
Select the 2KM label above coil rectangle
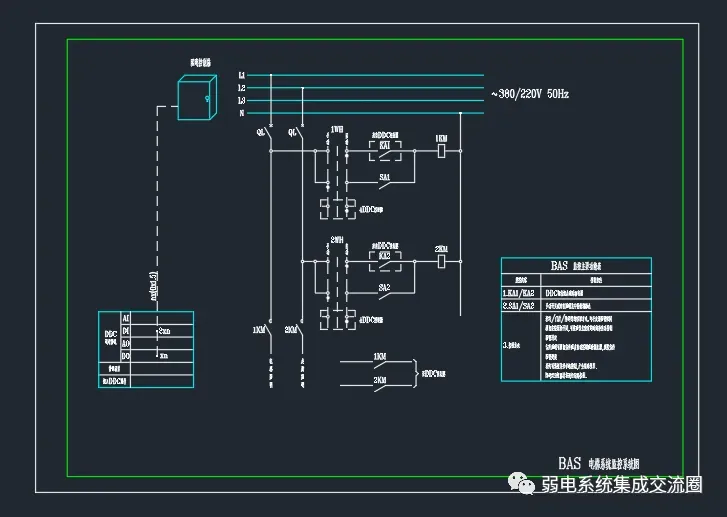click(x=441, y=249)
